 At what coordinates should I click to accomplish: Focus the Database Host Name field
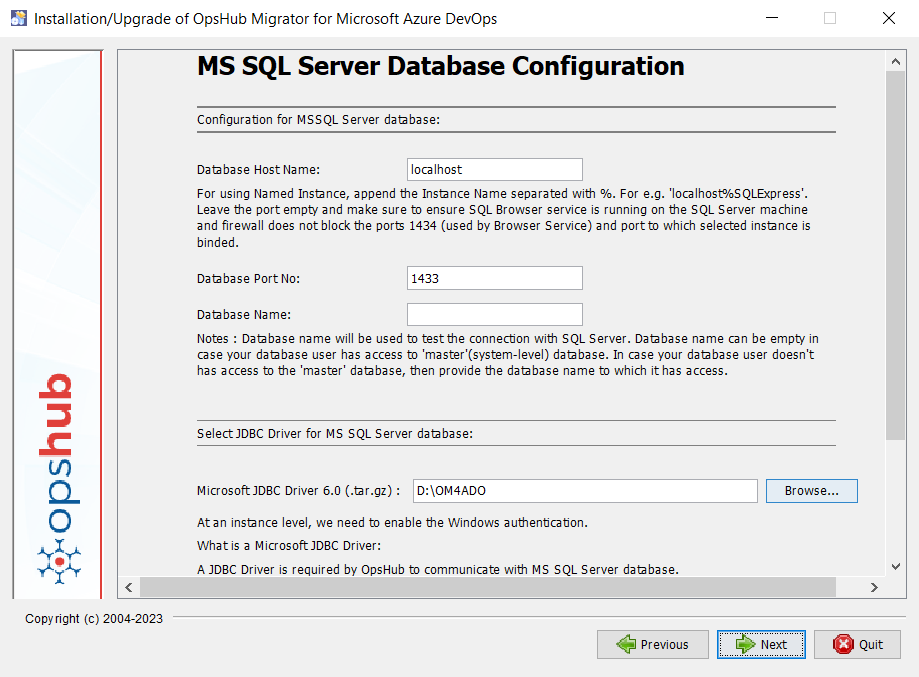tap(494, 170)
